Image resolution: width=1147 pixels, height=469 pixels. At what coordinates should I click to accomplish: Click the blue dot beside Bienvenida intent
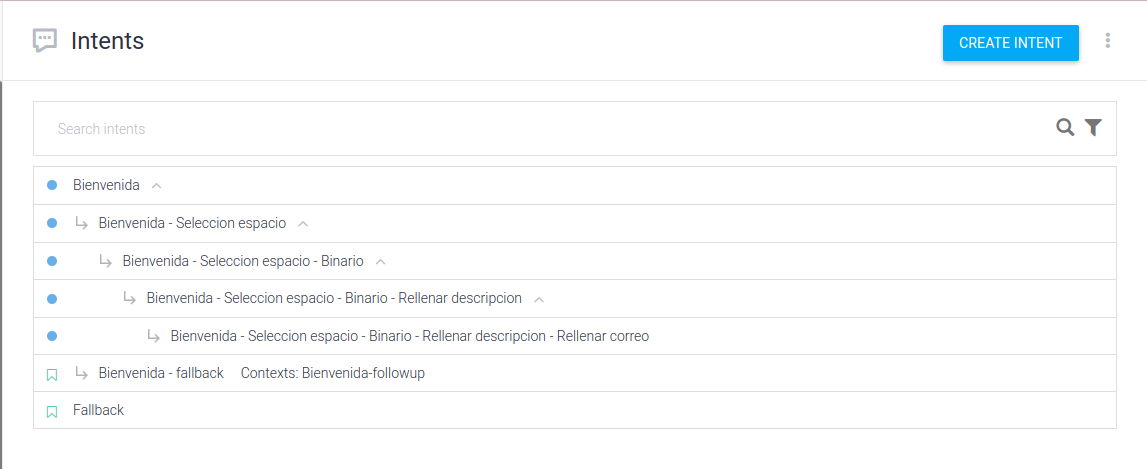(x=52, y=185)
